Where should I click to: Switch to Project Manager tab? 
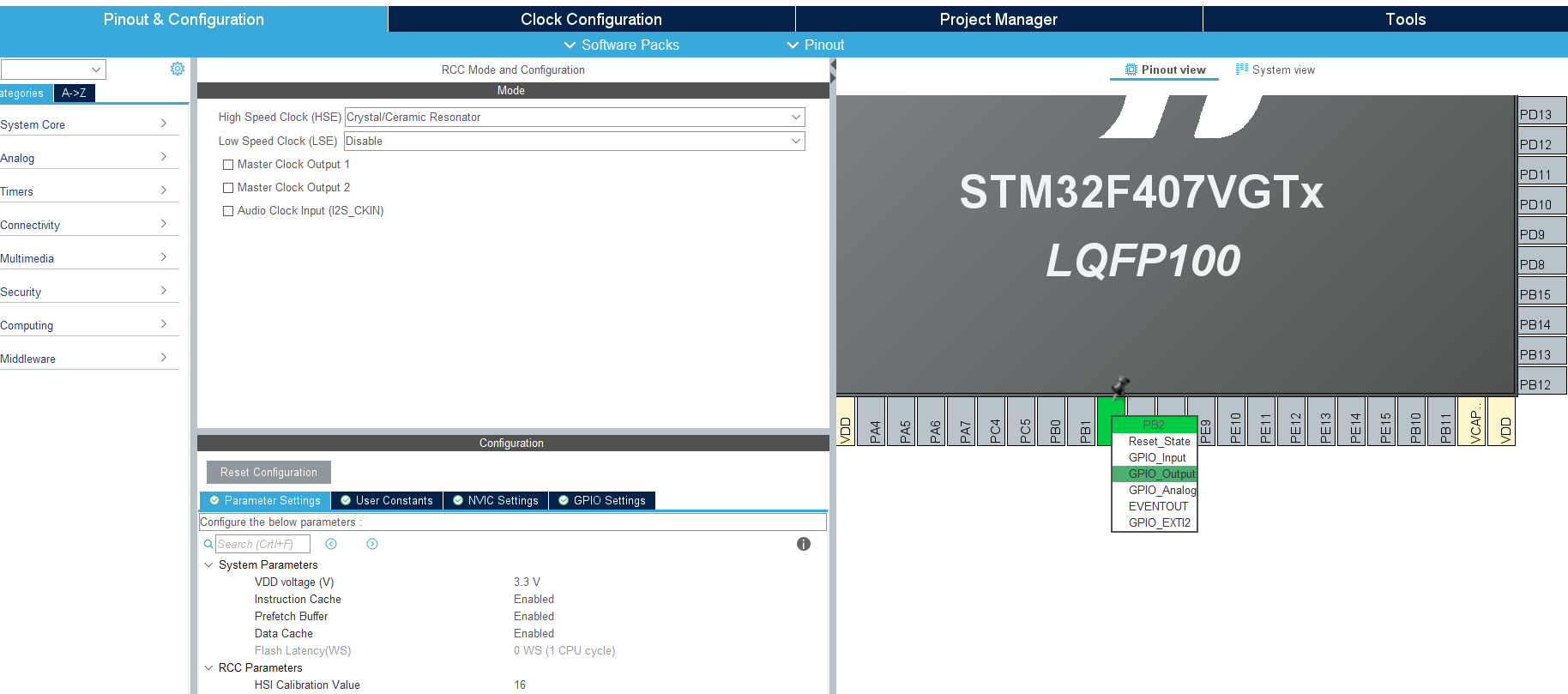pos(998,19)
